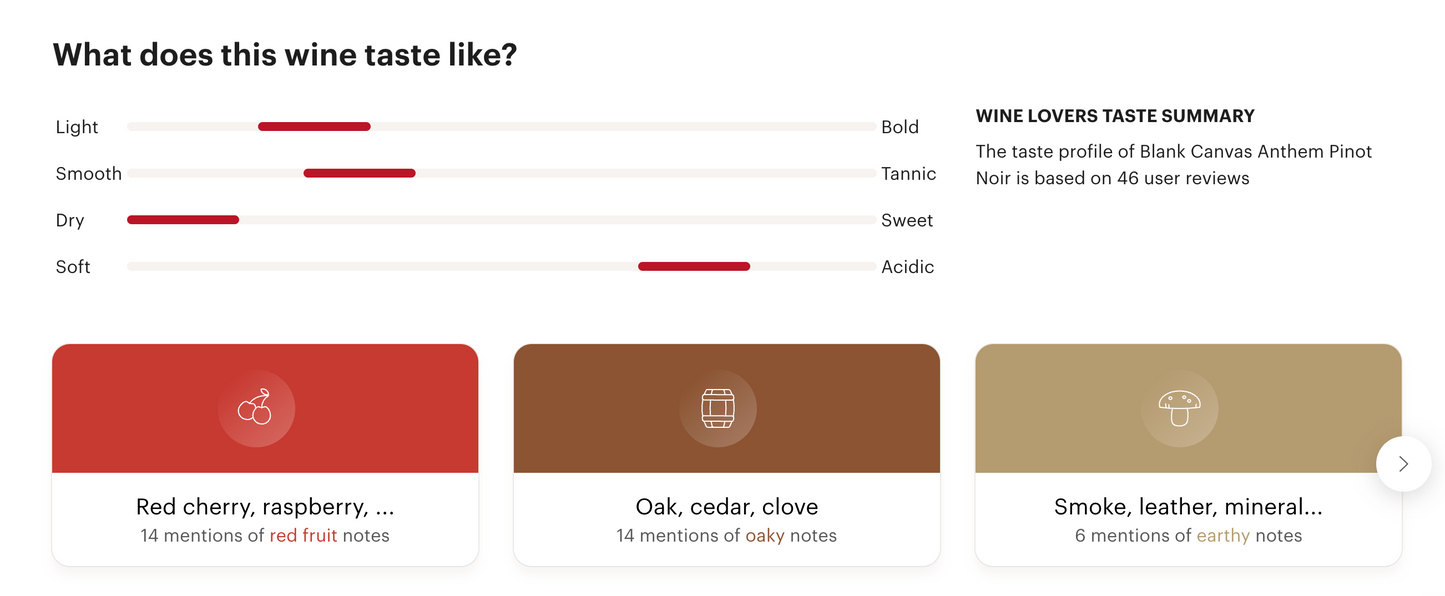This screenshot has width=1445, height=596.
Task: Click the mushroom icon on the tan card
Action: [1180, 408]
